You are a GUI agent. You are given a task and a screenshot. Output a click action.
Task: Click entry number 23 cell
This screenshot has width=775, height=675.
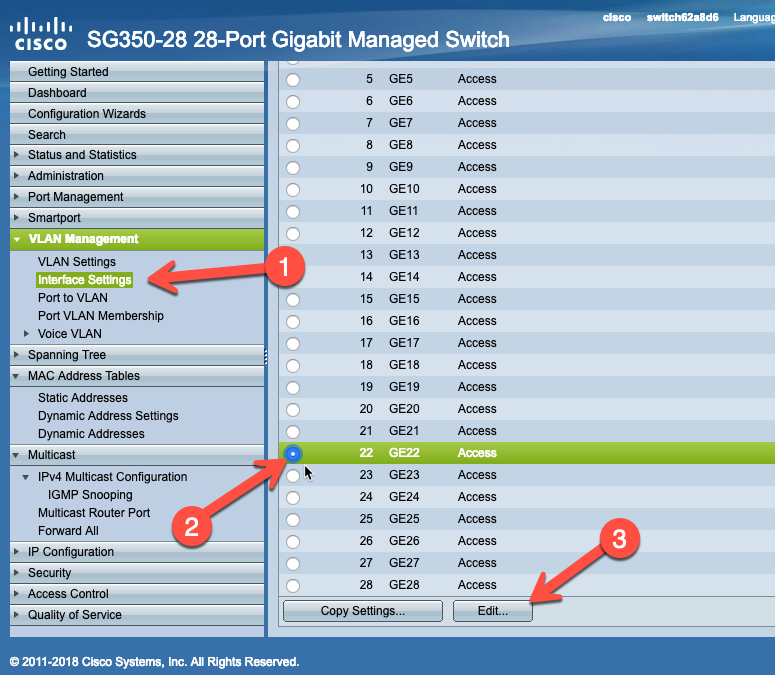pyautogui.click(x=366, y=475)
